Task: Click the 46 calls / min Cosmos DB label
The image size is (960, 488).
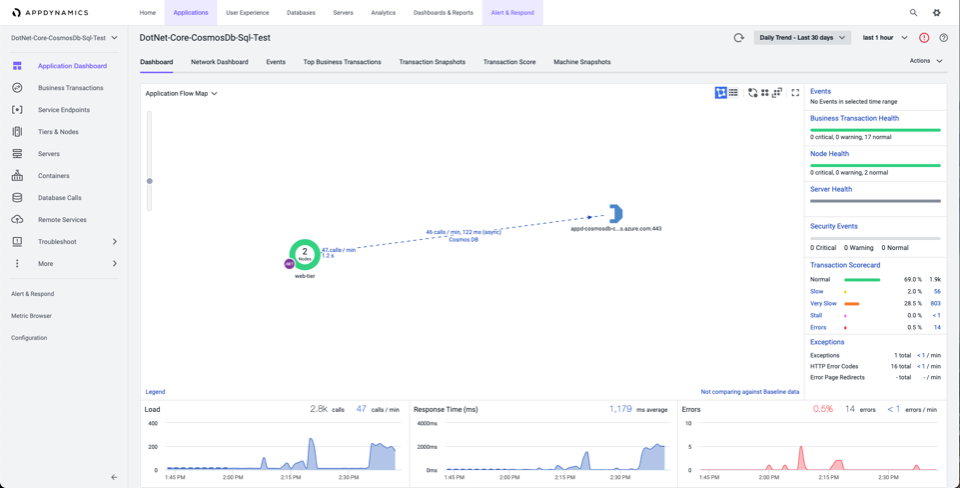Action: click(463, 236)
